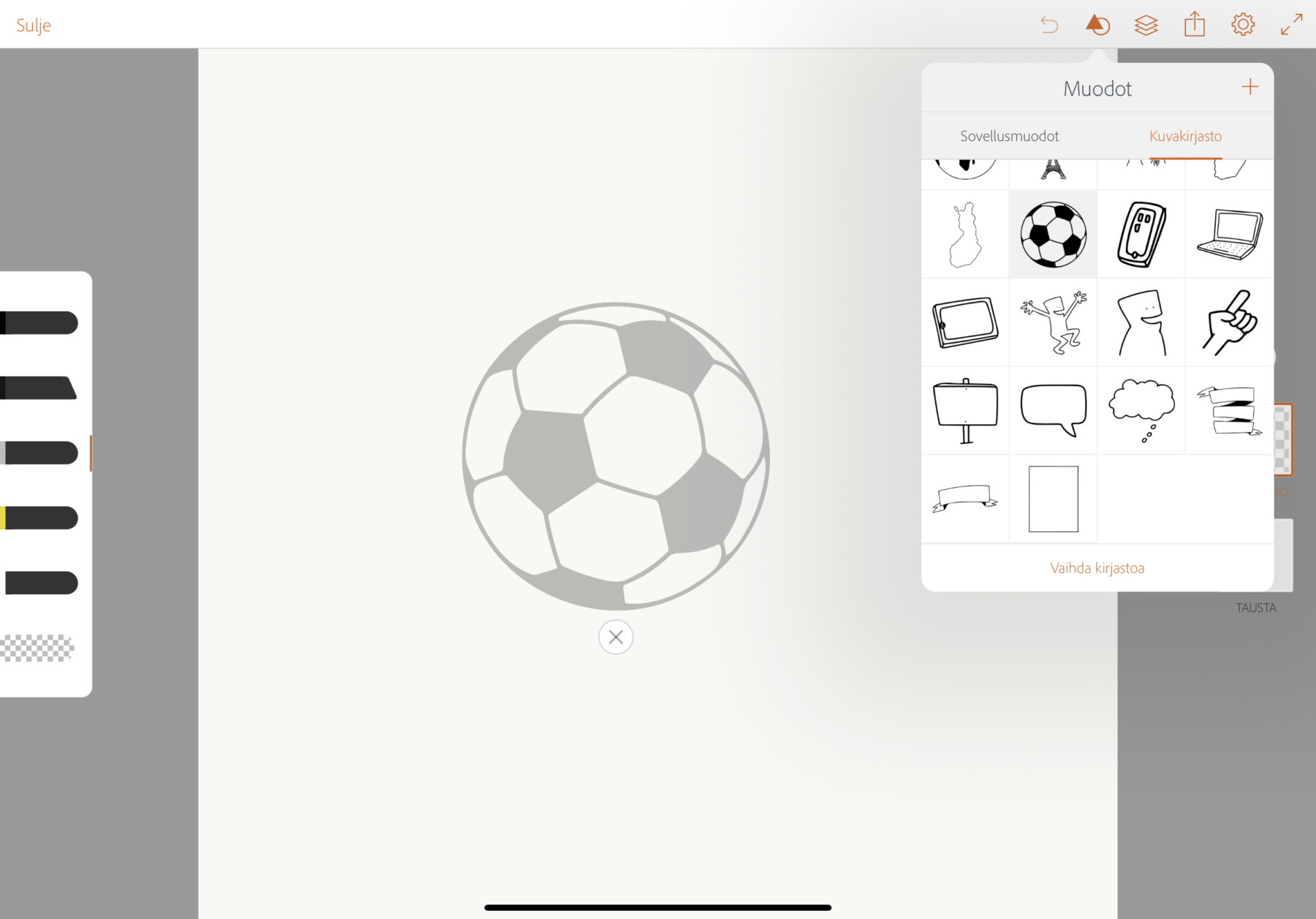Choose the chisel-tip marker brush
1316x919 pixels.
click(39, 388)
